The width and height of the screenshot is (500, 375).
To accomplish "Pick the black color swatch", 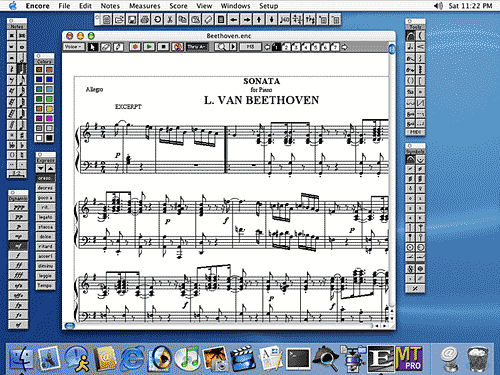I will 49,138.
